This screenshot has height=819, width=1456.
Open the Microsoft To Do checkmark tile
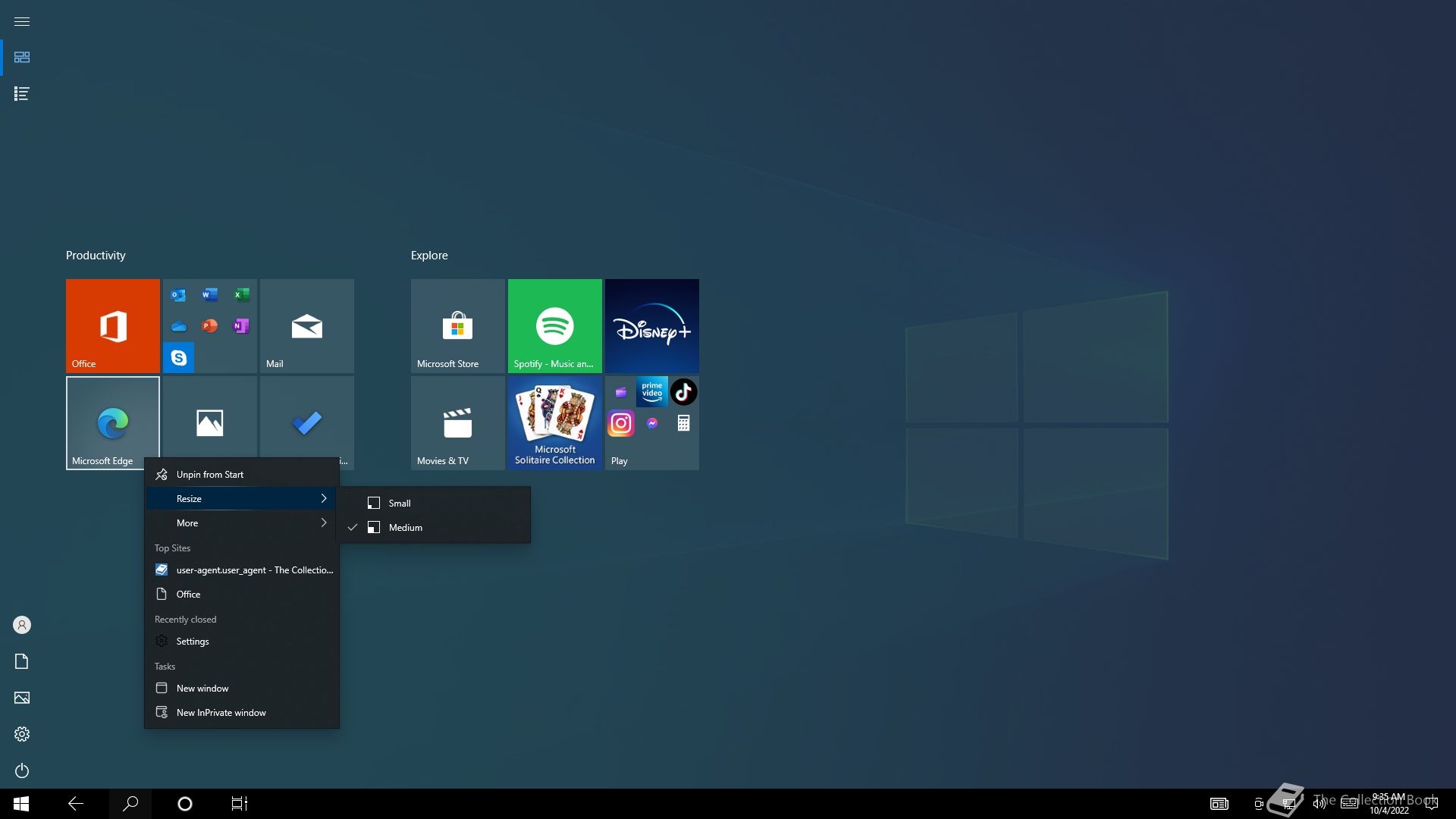click(307, 417)
